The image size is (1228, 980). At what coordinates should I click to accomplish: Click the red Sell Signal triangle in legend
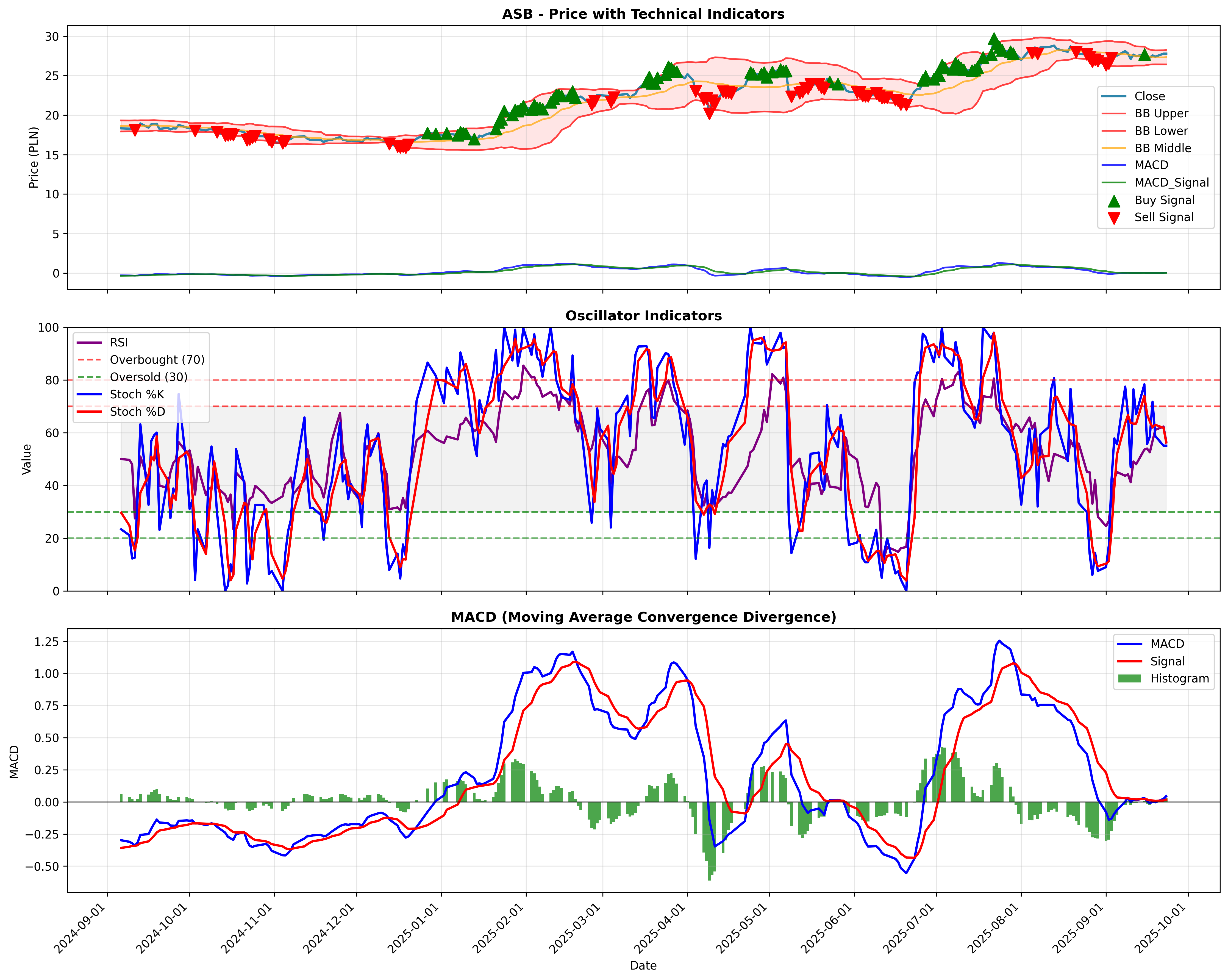[x=1114, y=218]
